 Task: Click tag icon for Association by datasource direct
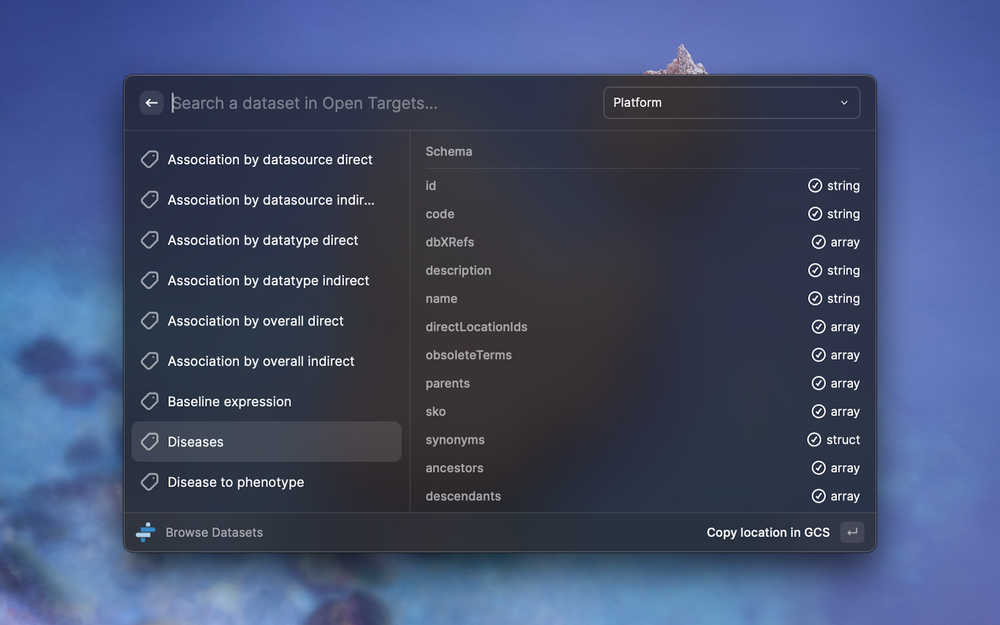point(150,159)
